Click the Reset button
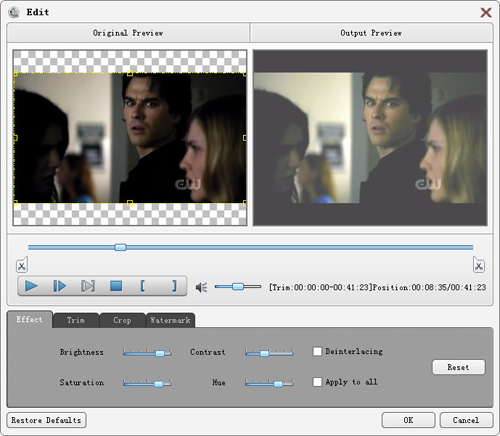Viewport: 500px width, 436px height. [458, 367]
